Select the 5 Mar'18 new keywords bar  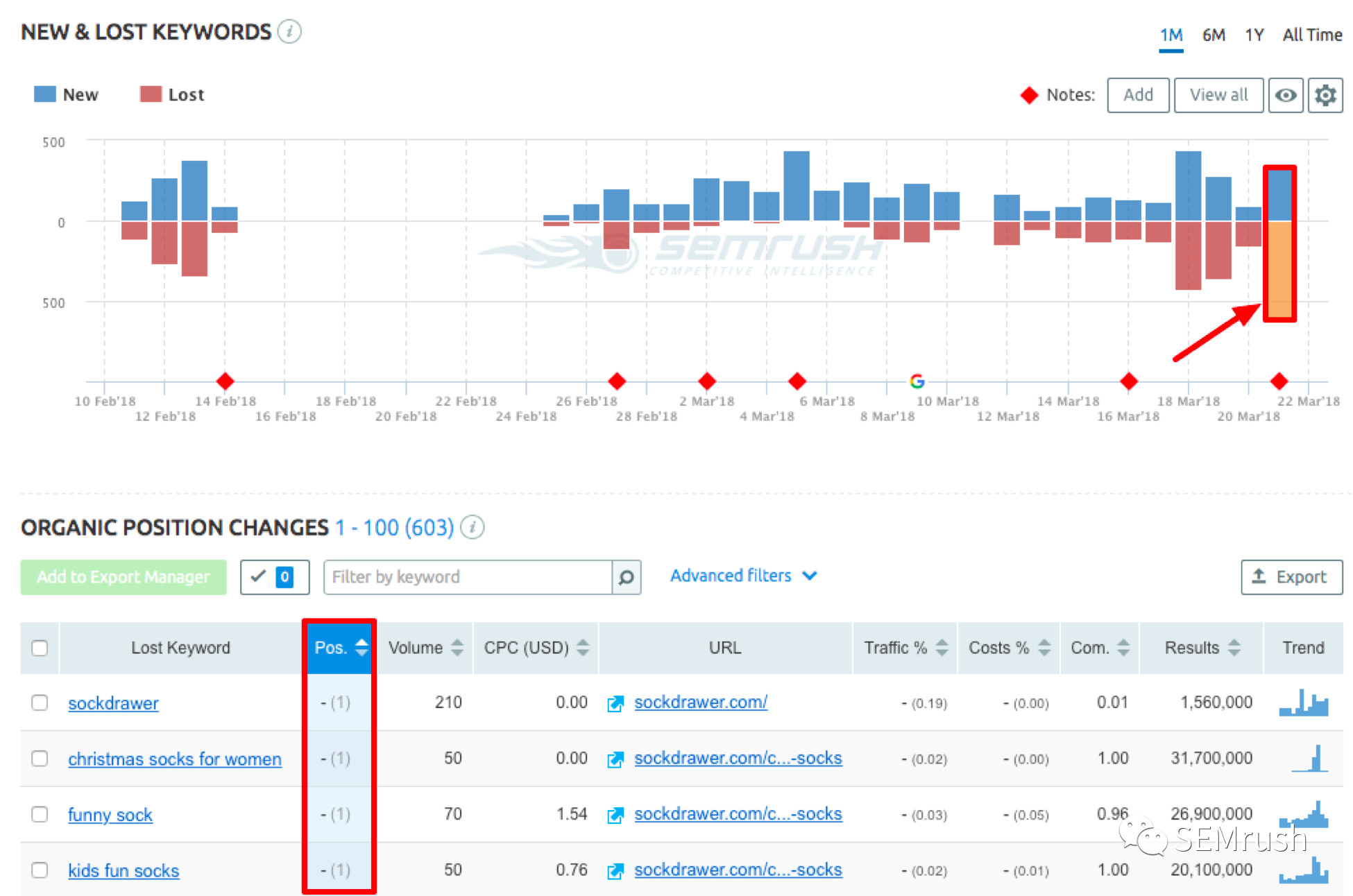(797, 186)
